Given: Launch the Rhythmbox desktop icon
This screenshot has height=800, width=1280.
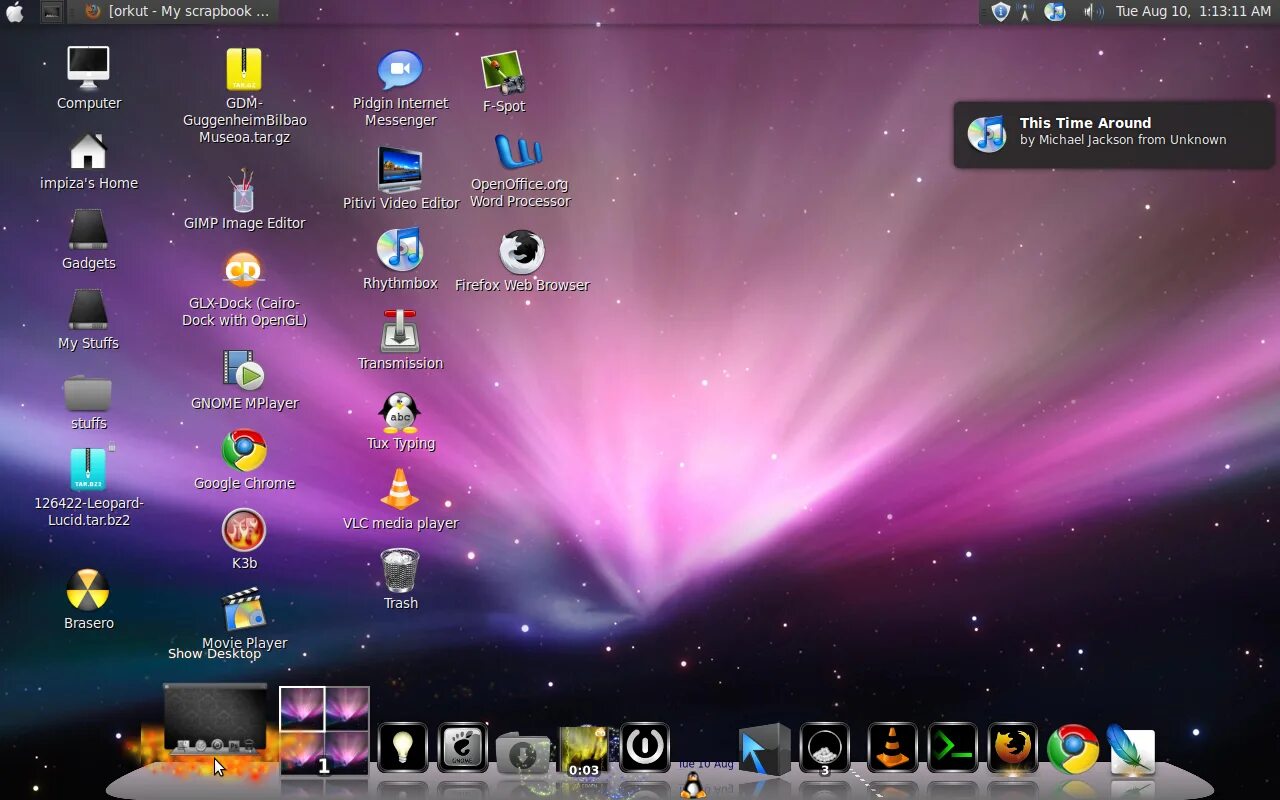Looking at the screenshot, I should [x=400, y=250].
